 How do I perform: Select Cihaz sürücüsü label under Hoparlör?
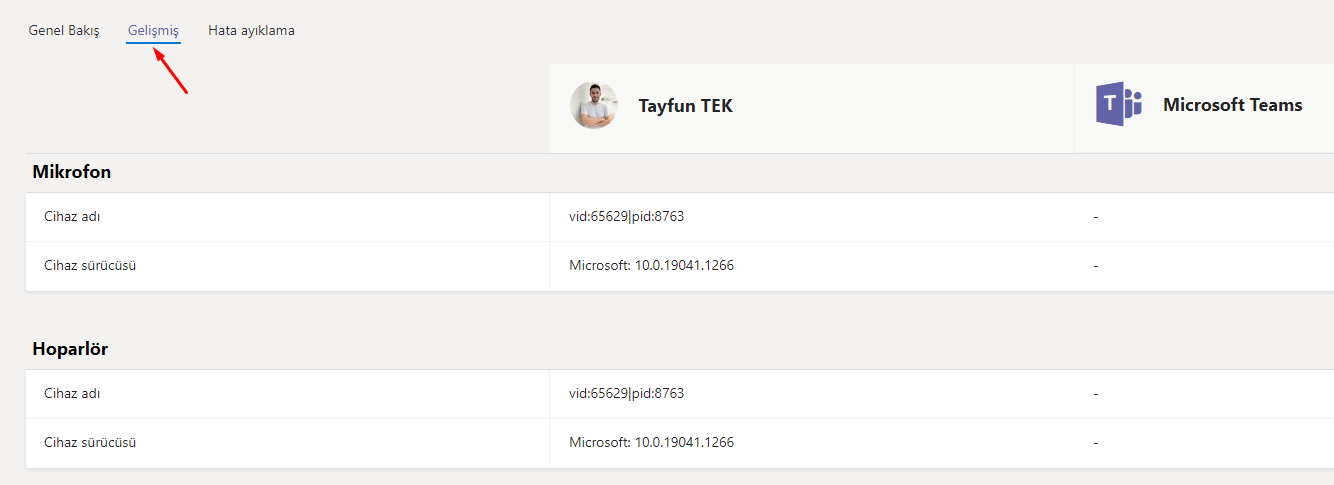[x=90, y=442]
